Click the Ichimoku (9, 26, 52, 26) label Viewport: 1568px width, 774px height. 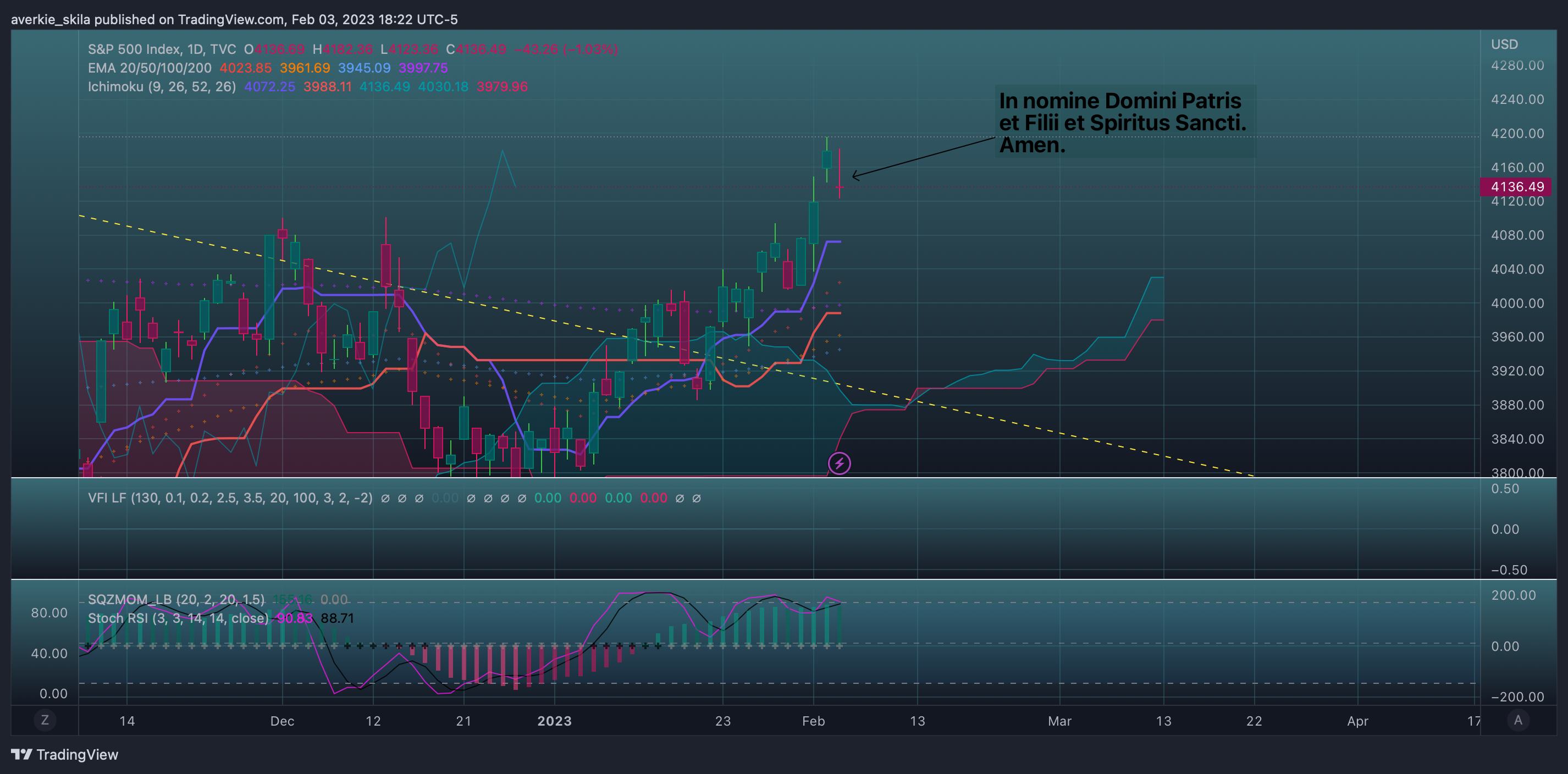162,87
